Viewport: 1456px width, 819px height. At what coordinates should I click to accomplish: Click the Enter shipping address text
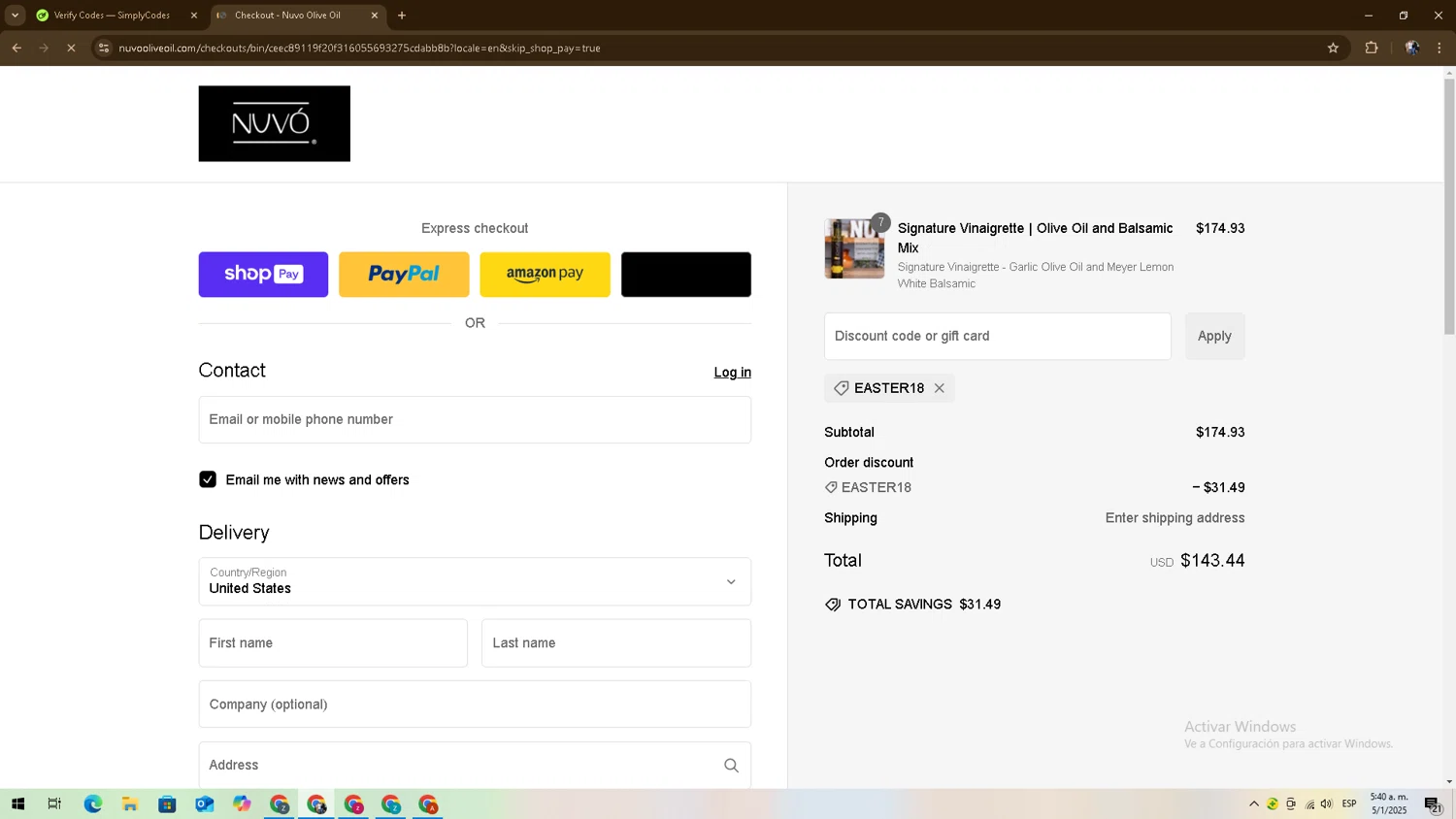click(x=1175, y=518)
